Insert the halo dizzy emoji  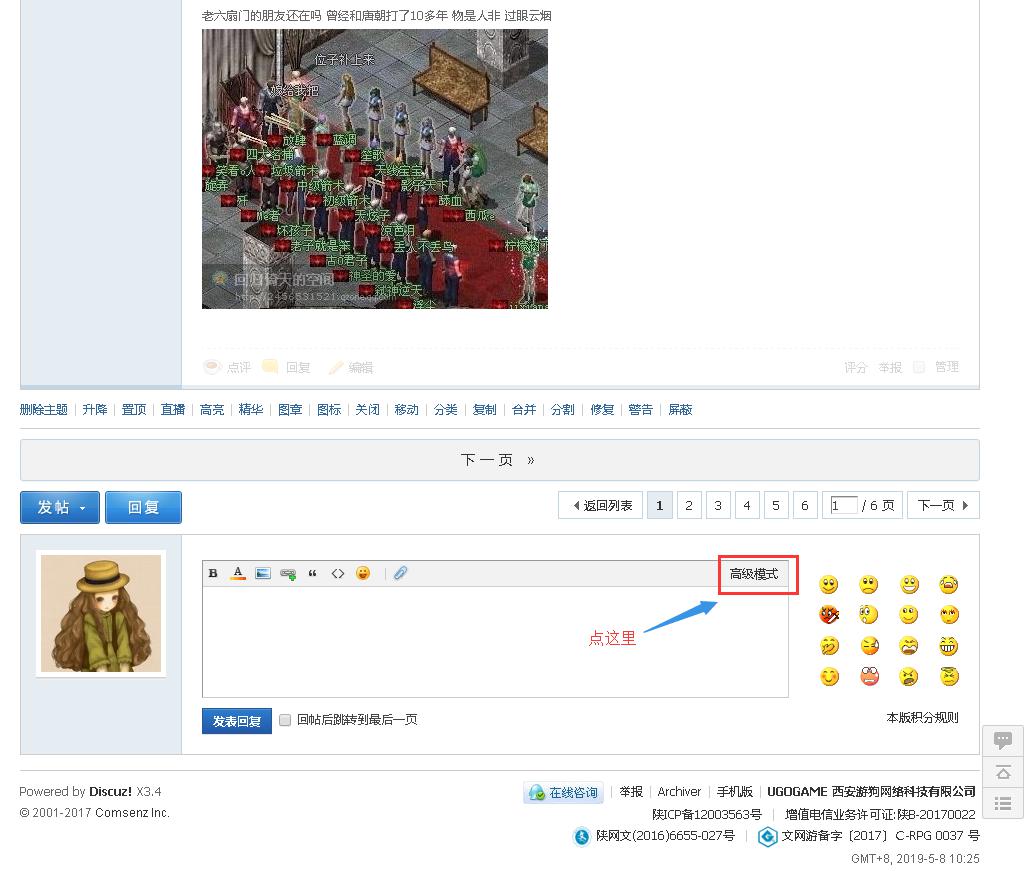point(948,676)
